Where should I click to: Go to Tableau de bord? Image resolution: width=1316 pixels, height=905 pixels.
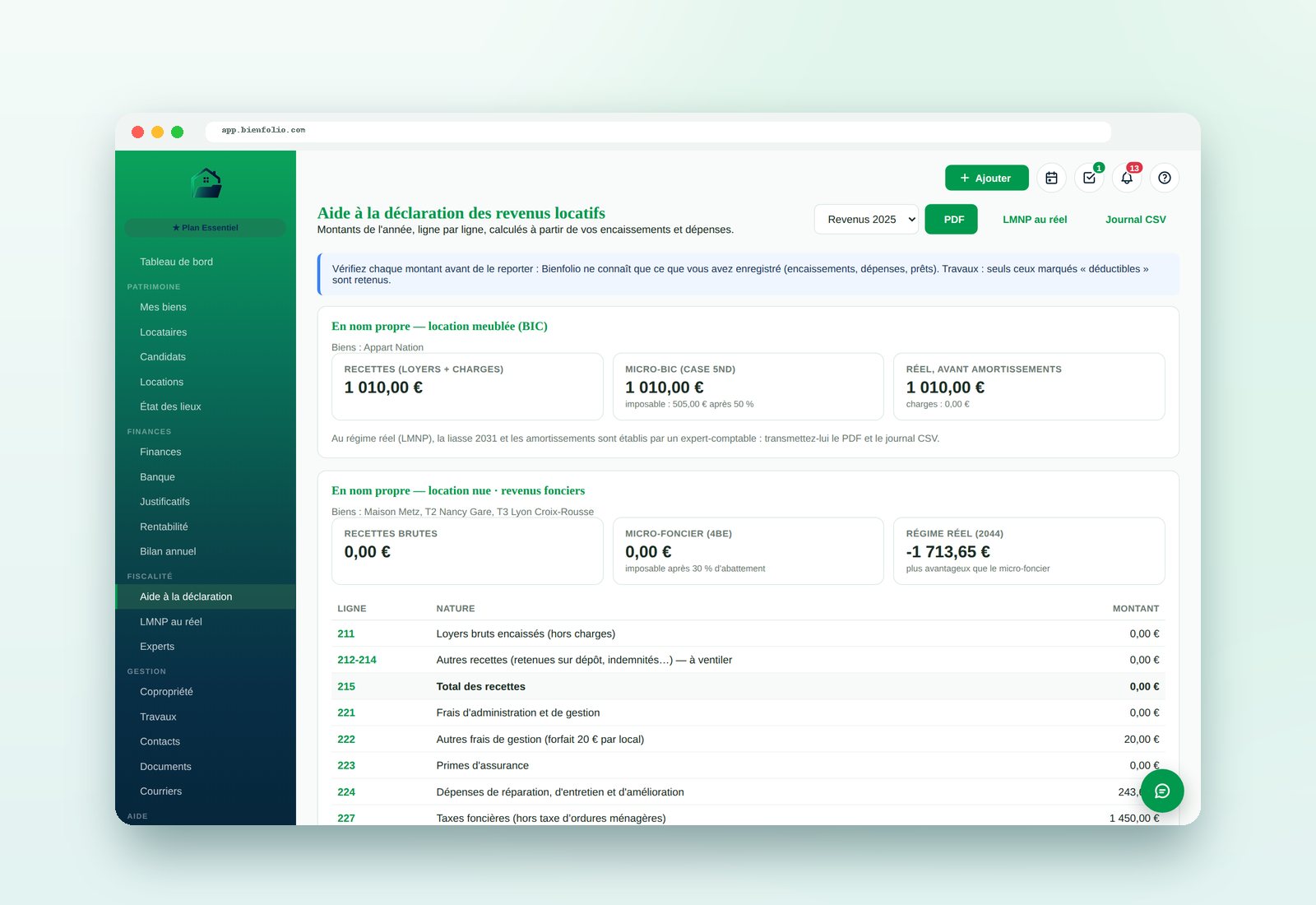206,262
